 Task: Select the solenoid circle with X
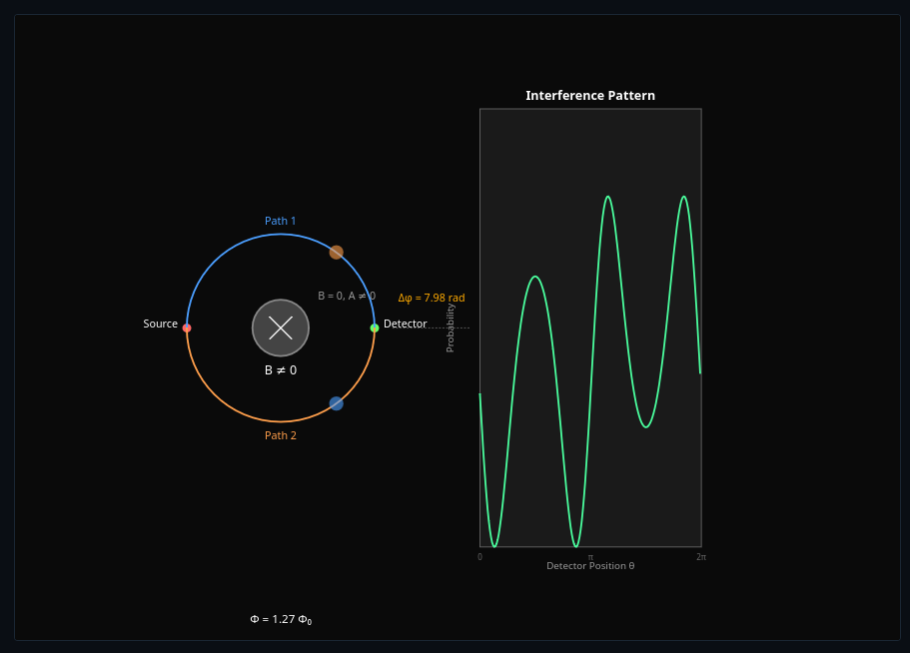[x=281, y=328]
